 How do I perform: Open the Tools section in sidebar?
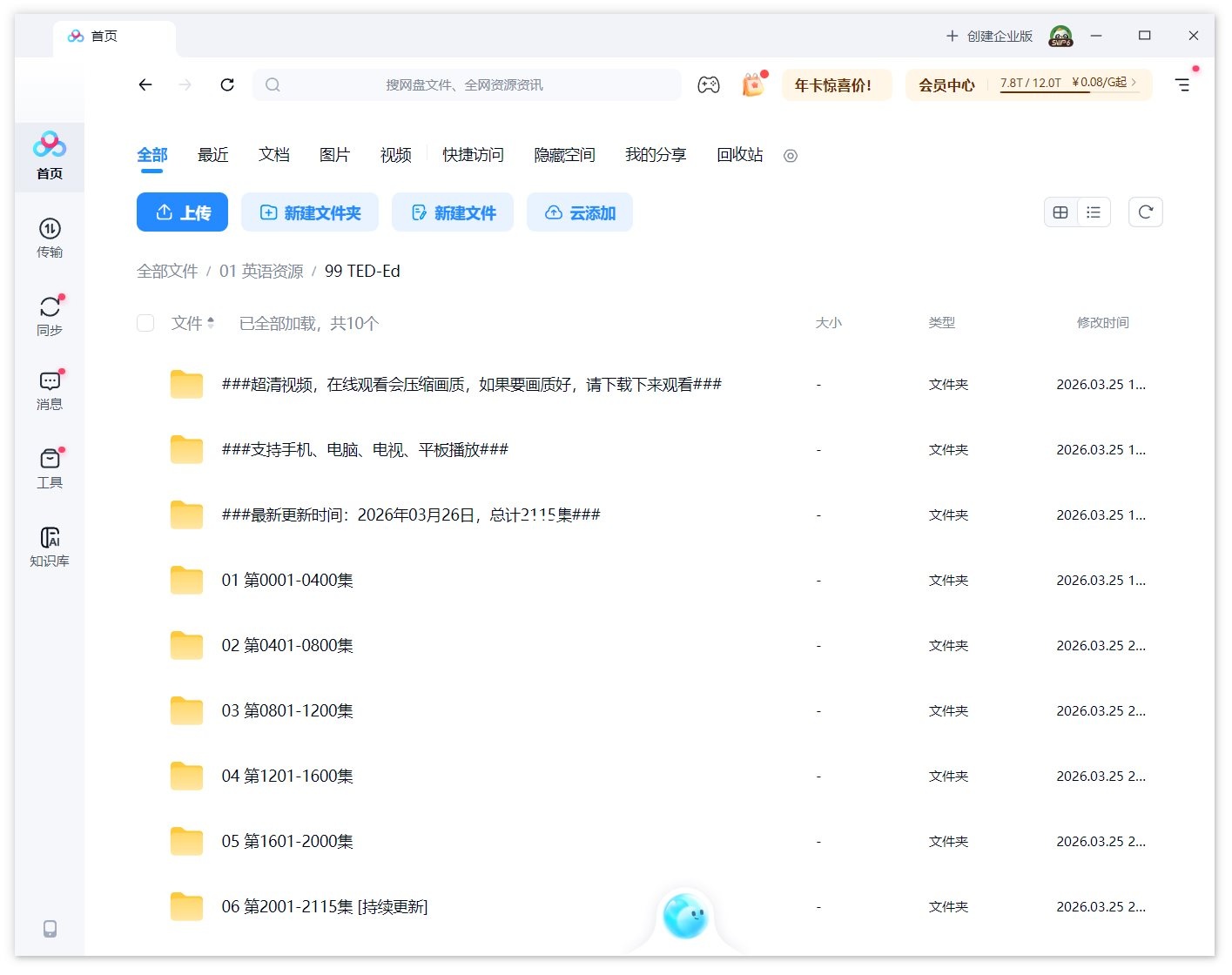click(x=50, y=467)
